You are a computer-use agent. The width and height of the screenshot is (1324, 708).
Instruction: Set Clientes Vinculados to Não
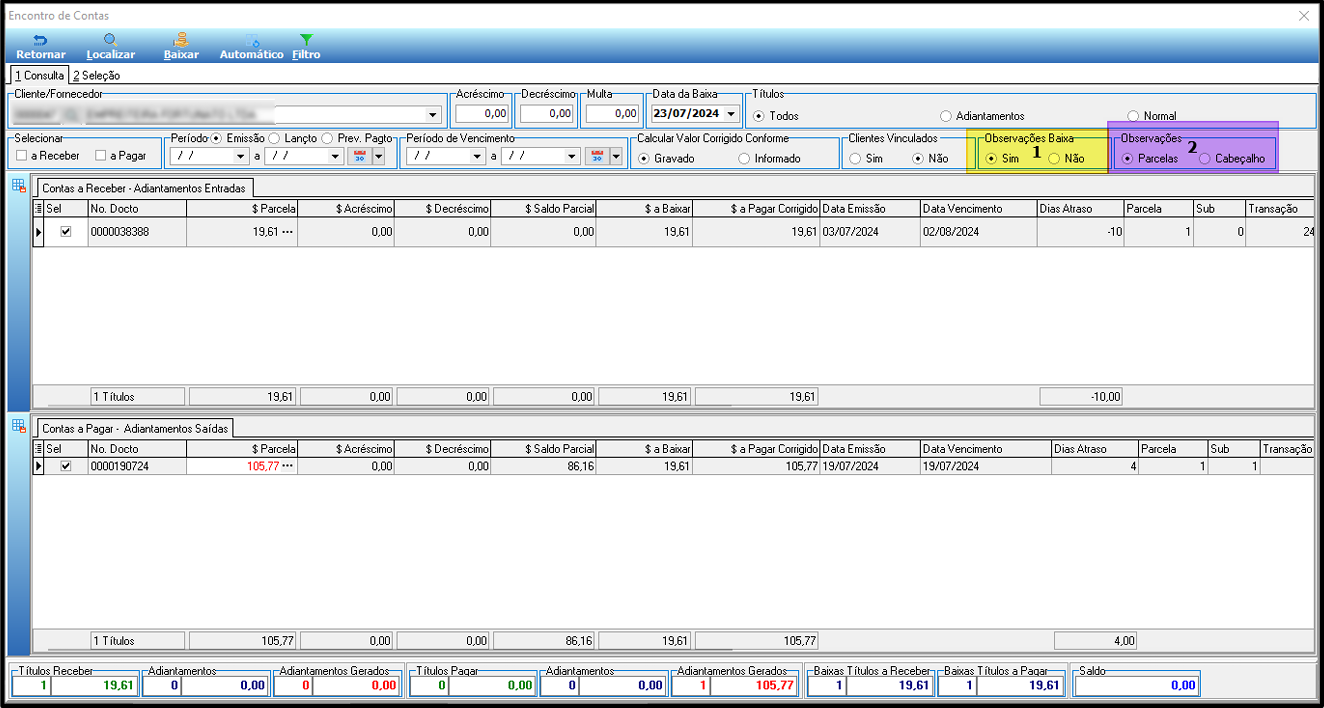tap(918, 158)
